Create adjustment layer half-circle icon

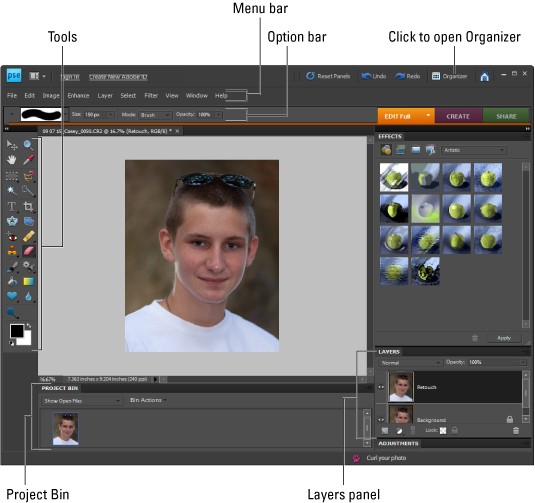tap(399, 431)
